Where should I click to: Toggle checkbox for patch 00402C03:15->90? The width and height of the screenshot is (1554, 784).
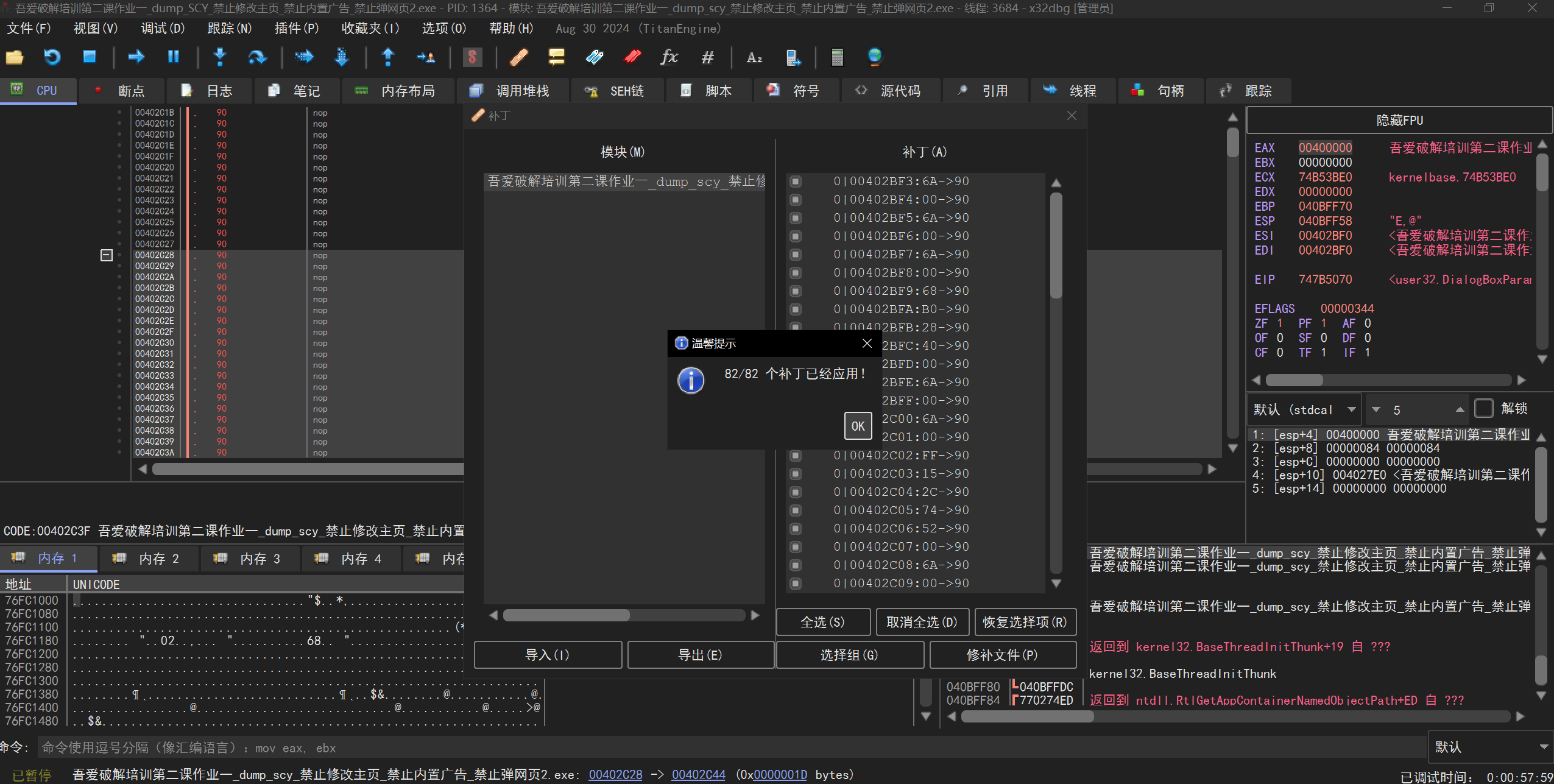tap(796, 474)
